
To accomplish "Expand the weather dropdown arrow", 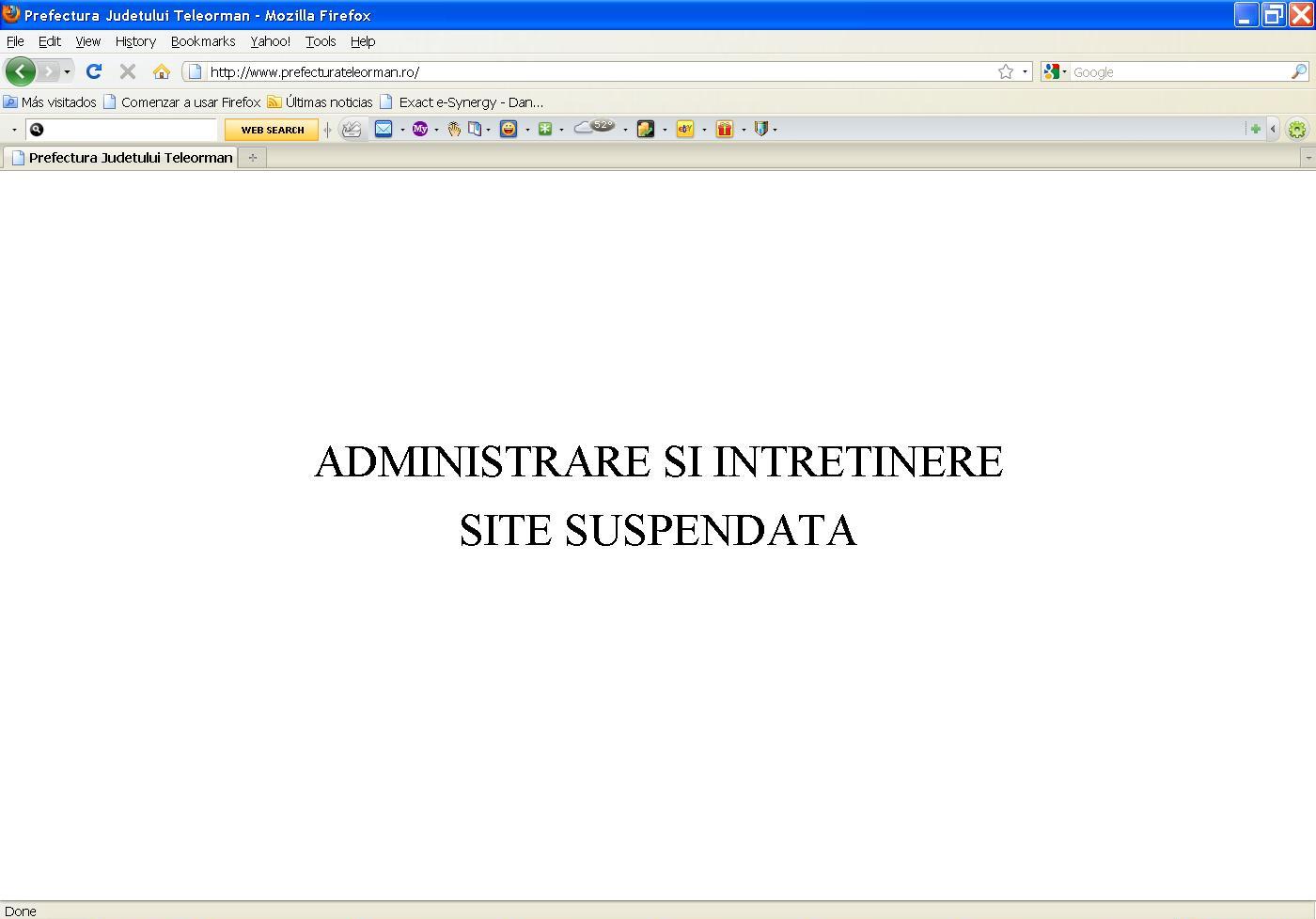I will click(625, 130).
